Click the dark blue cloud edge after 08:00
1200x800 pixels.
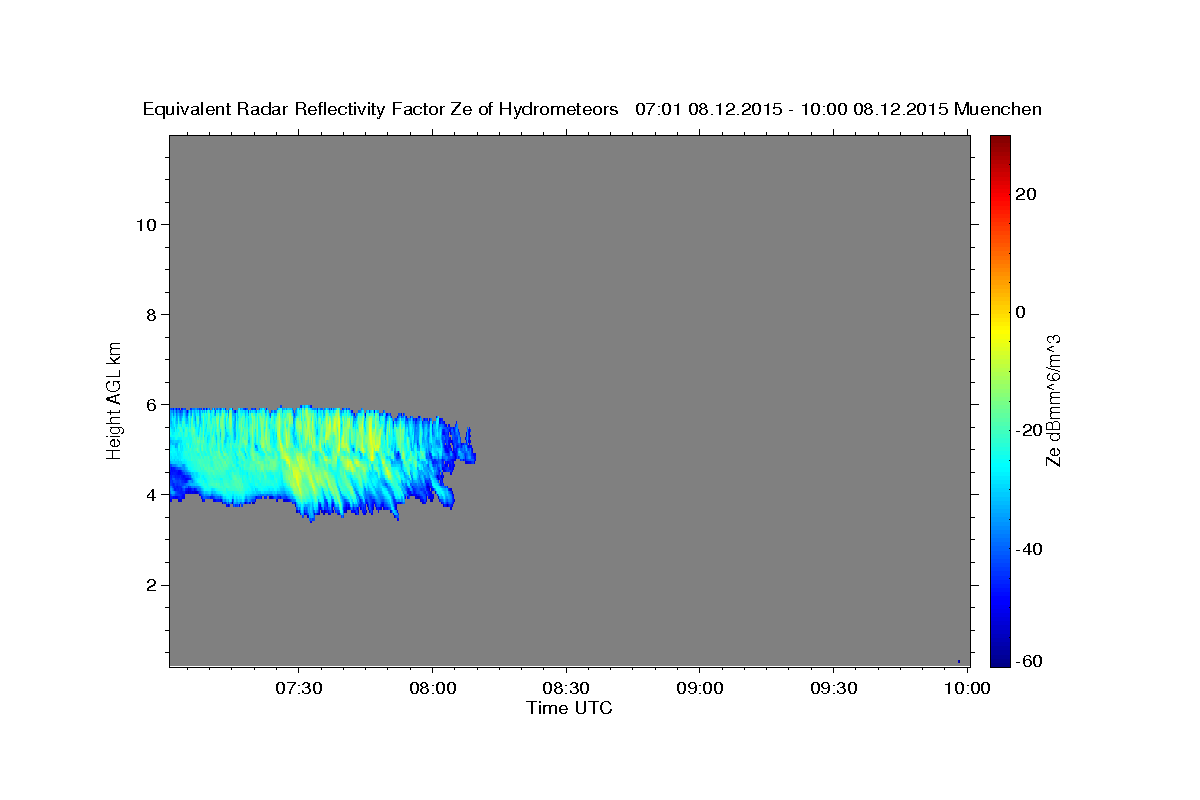[x=462, y=445]
